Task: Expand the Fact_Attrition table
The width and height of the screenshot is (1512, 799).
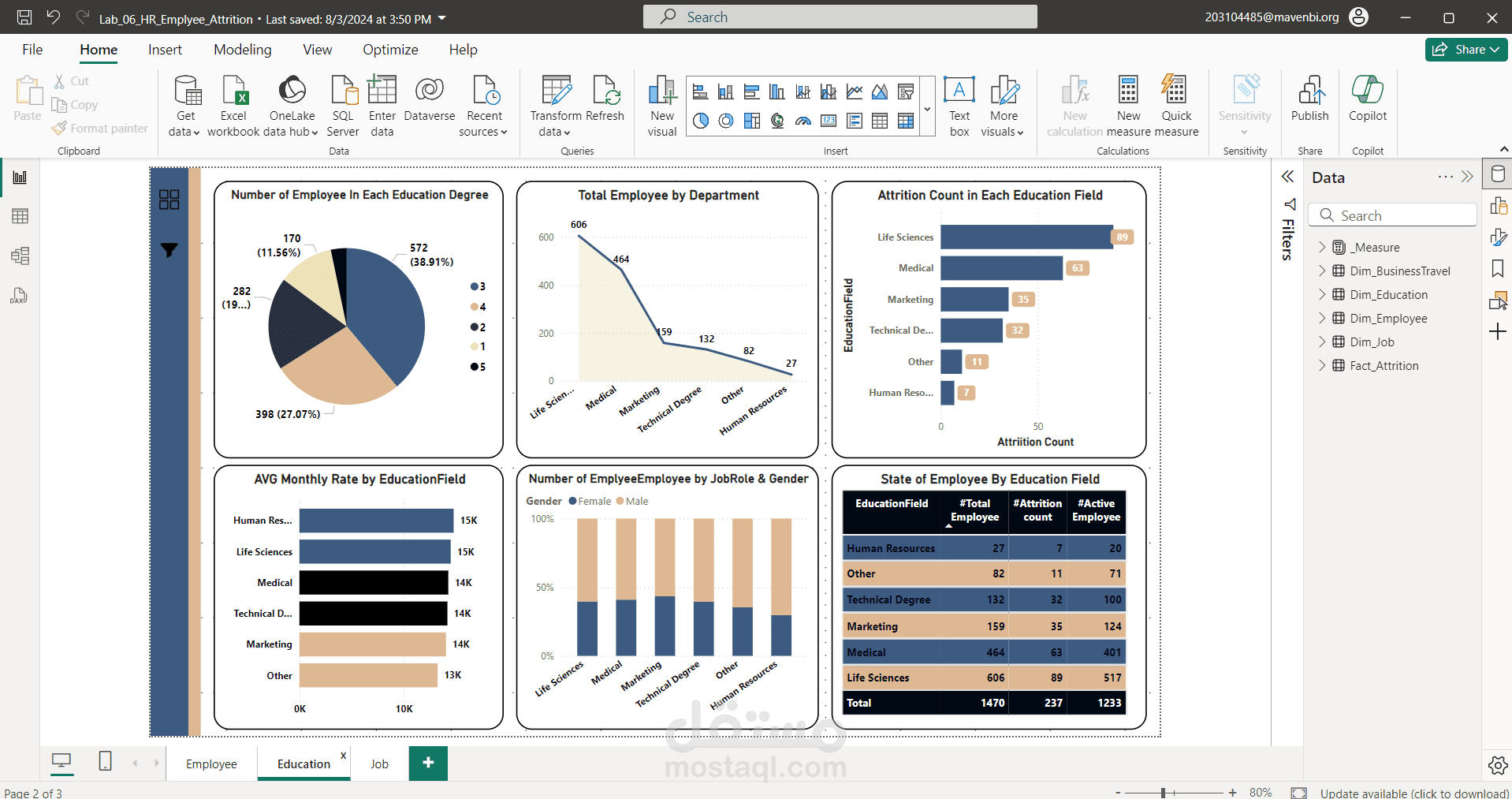Action: [x=1322, y=366]
